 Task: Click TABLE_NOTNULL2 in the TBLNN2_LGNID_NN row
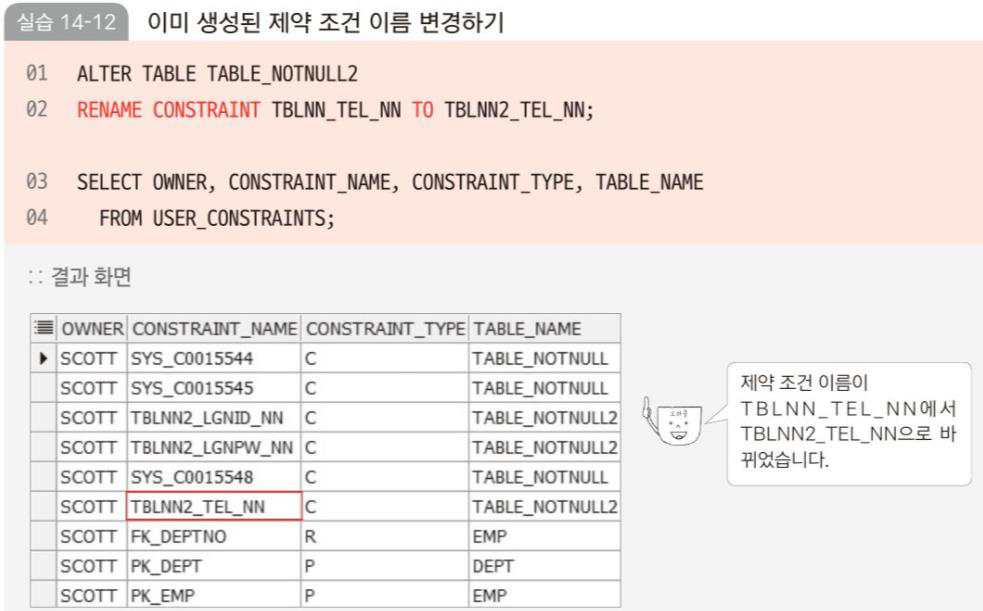[544, 417]
